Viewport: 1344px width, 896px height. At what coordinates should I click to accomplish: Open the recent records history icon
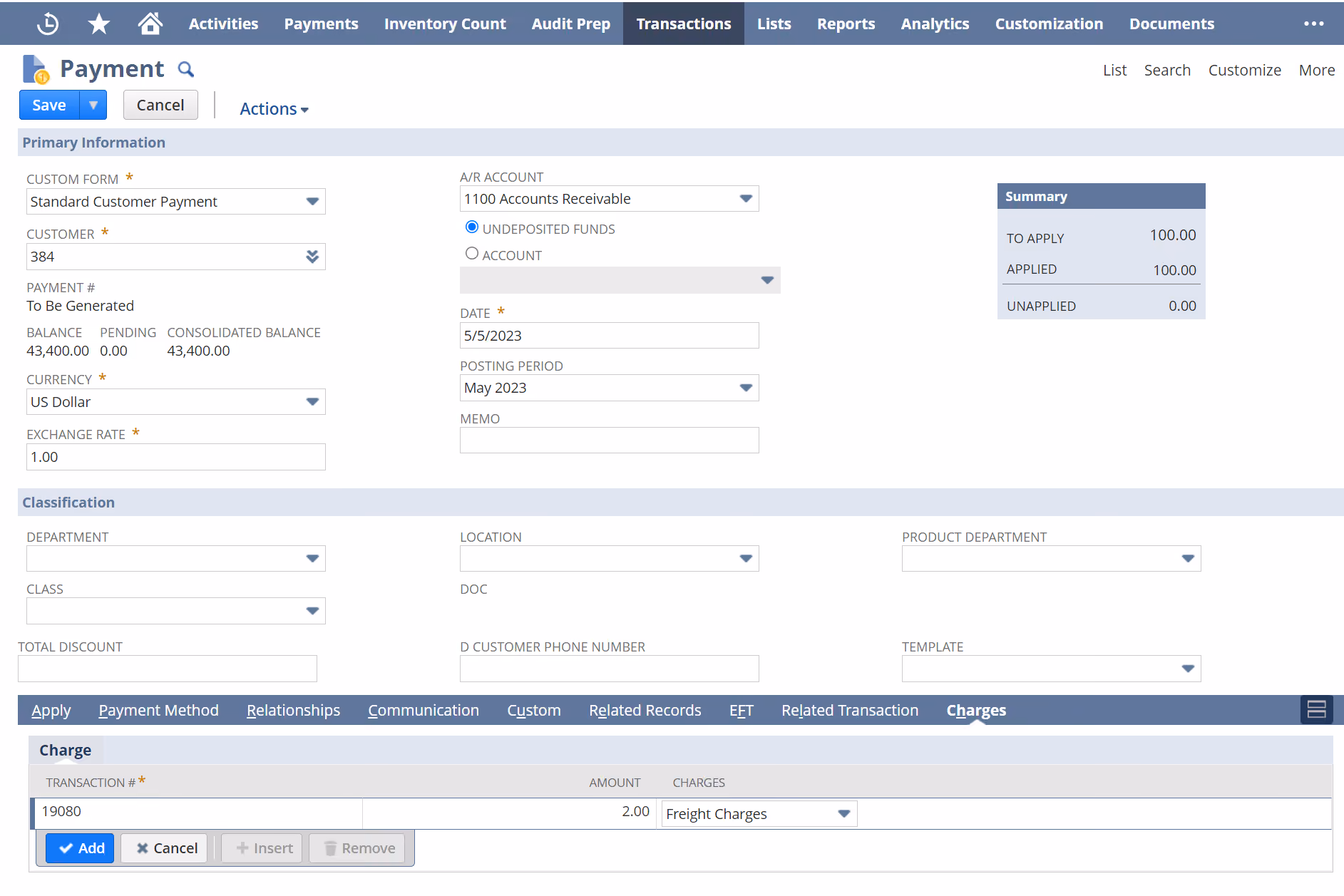[x=48, y=24]
